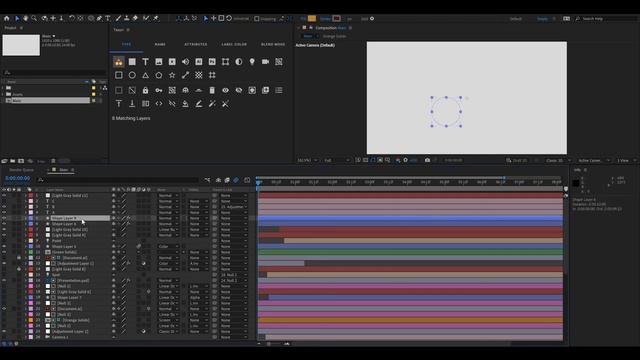Click the key icon in filter panel
Viewport: 640px width, 360px height.
point(159,90)
